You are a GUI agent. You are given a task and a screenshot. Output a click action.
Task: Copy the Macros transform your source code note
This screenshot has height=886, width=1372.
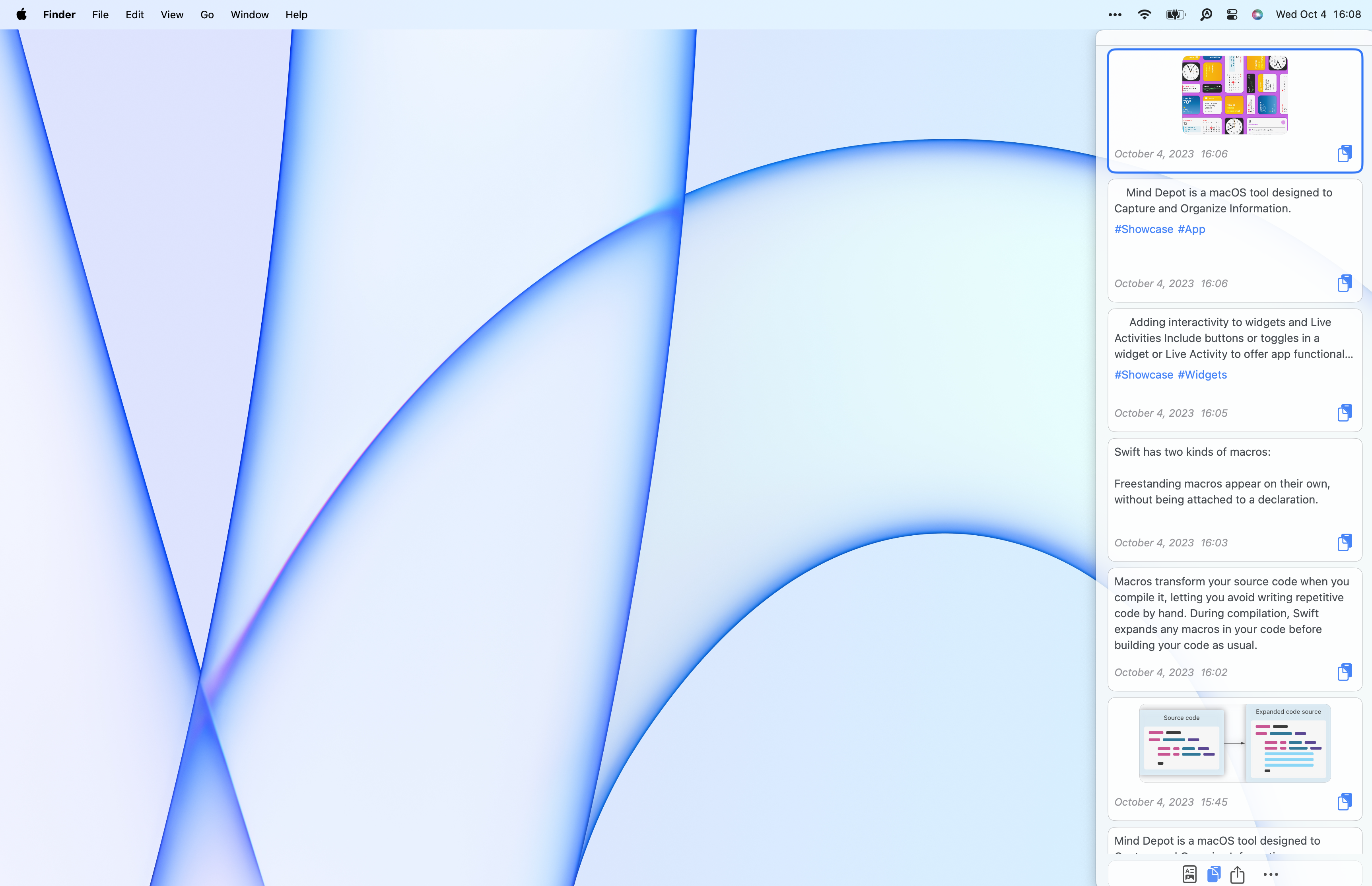click(x=1345, y=672)
